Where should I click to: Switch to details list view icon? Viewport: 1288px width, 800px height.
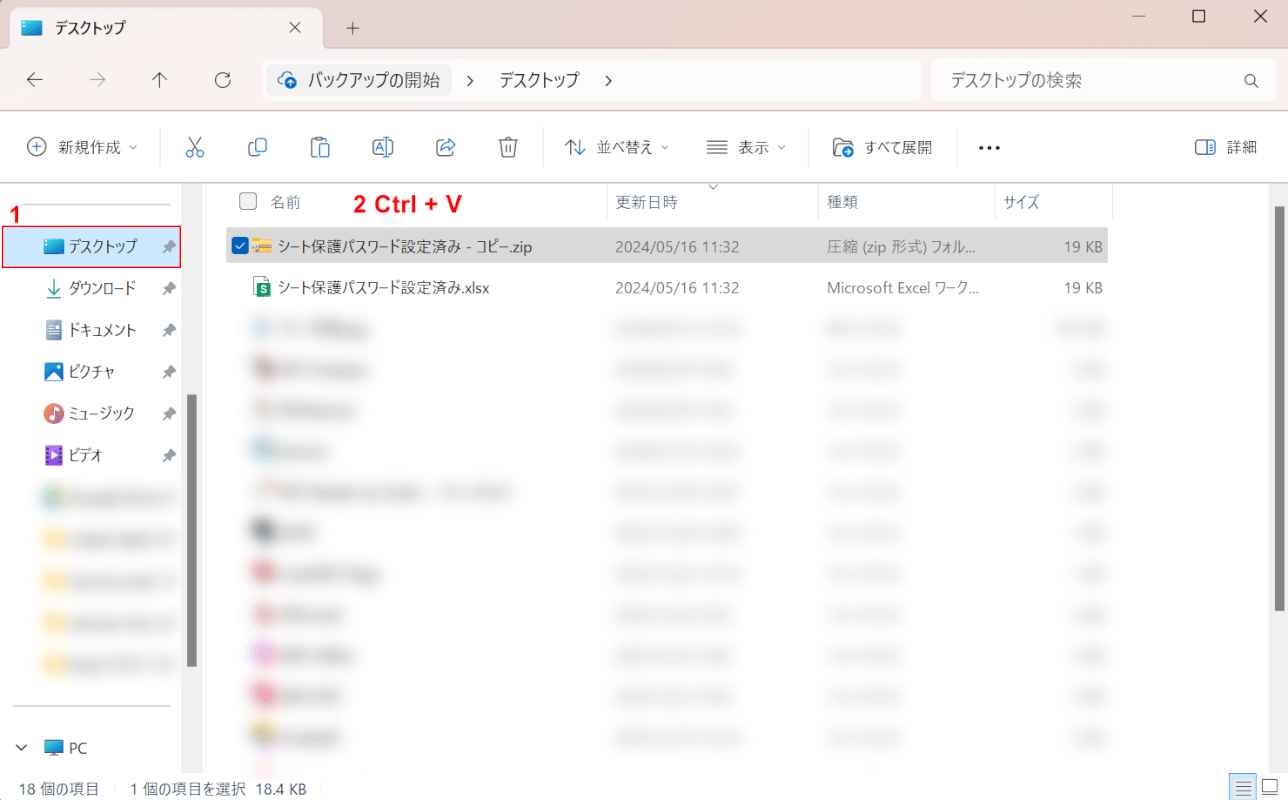(x=1243, y=787)
